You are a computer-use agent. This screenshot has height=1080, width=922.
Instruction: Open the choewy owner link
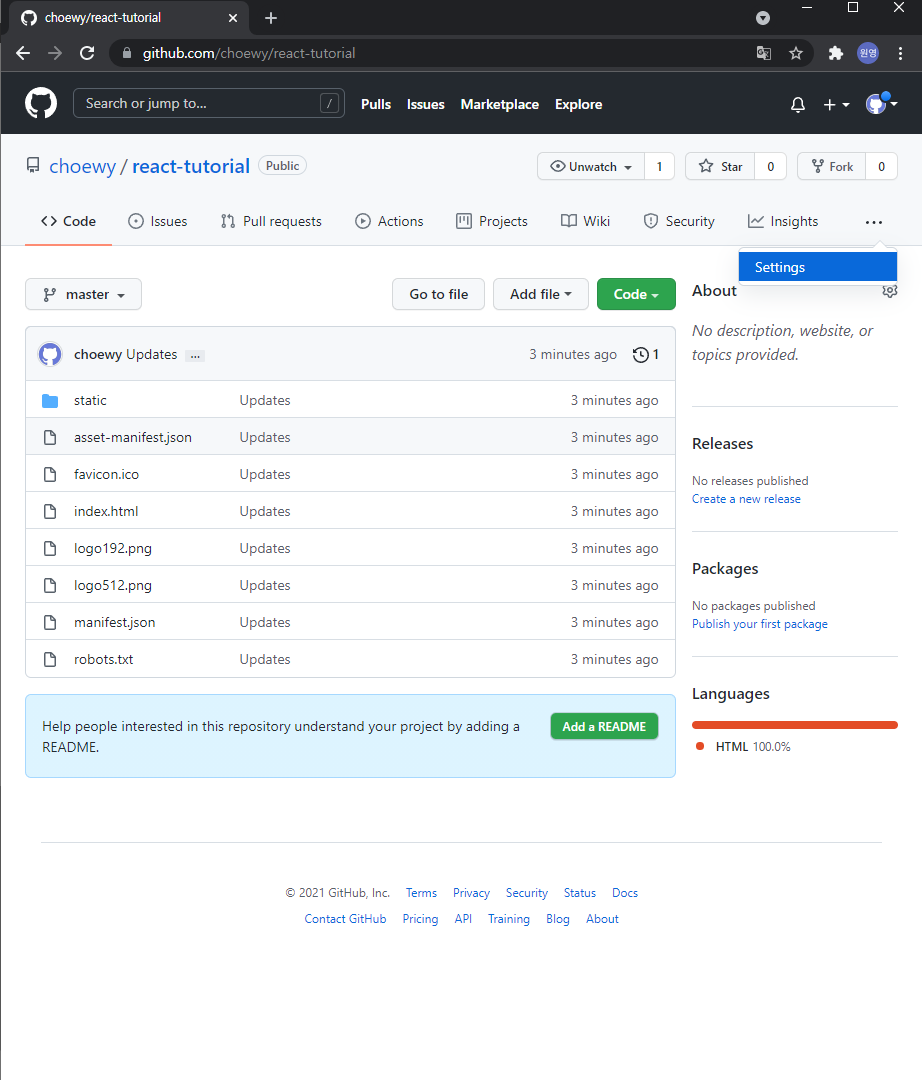click(x=83, y=166)
